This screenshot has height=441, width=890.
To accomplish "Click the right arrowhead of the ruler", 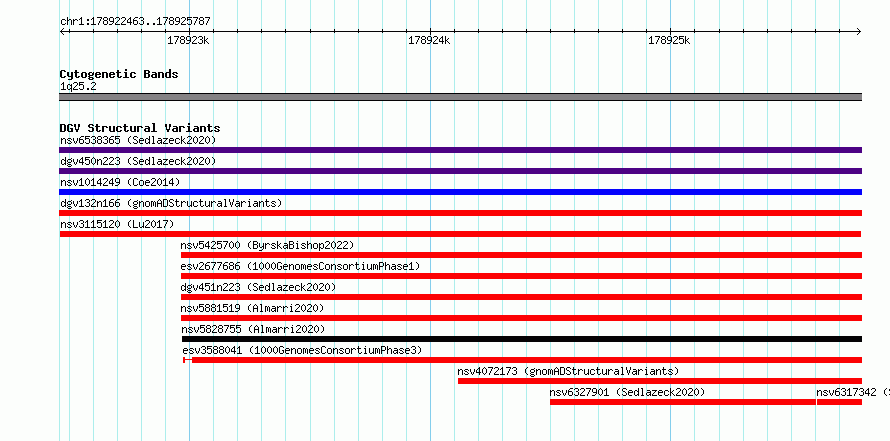I will [859, 31].
